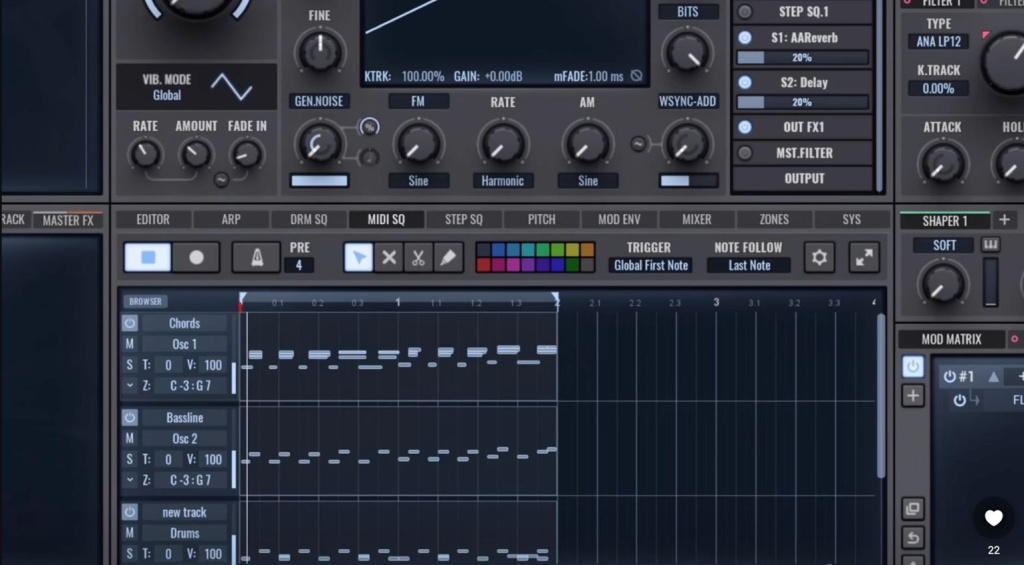Click the SHAPER 1 header button
This screenshot has width=1024, height=565.
click(945, 221)
